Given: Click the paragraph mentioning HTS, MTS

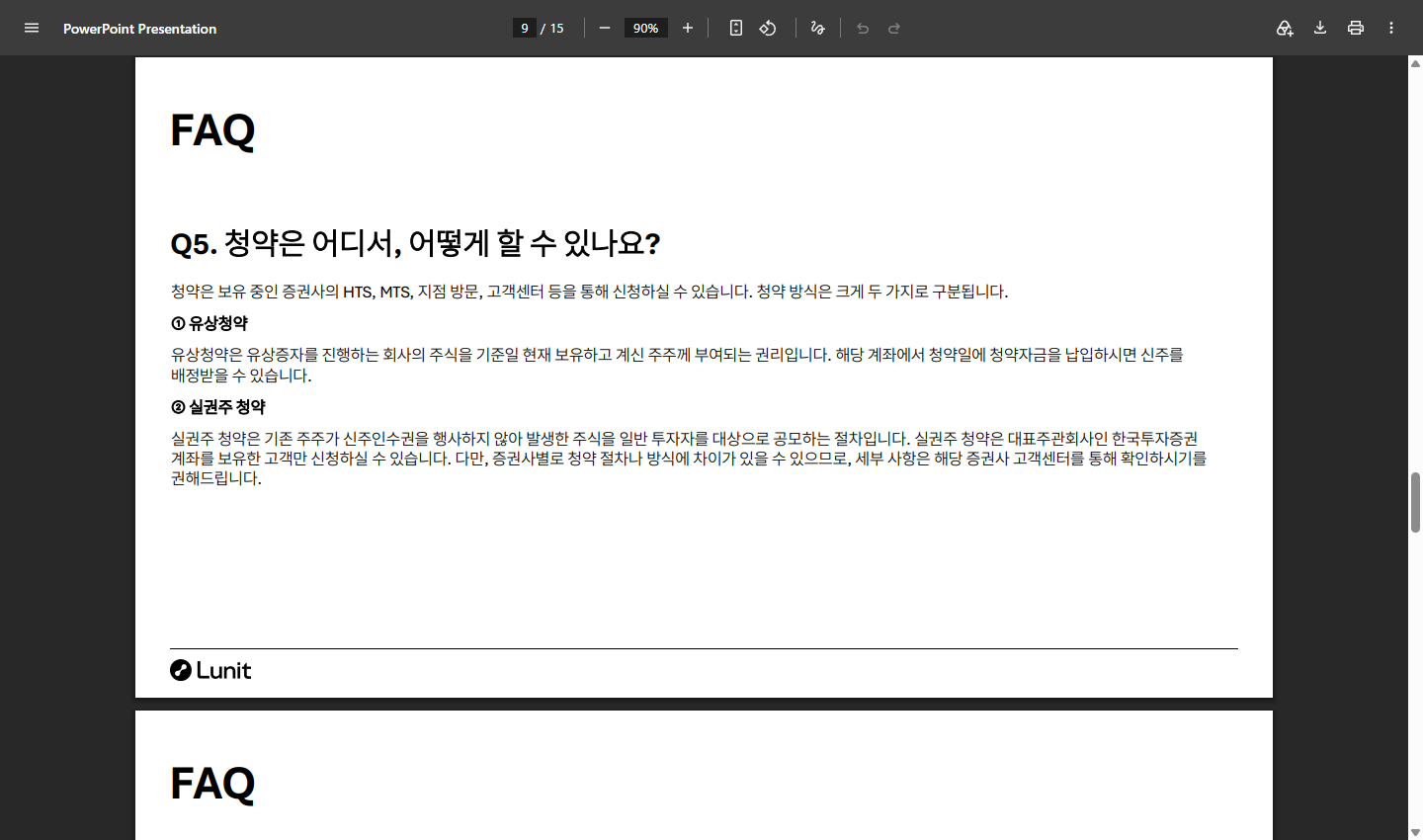Looking at the screenshot, I should (x=589, y=292).
